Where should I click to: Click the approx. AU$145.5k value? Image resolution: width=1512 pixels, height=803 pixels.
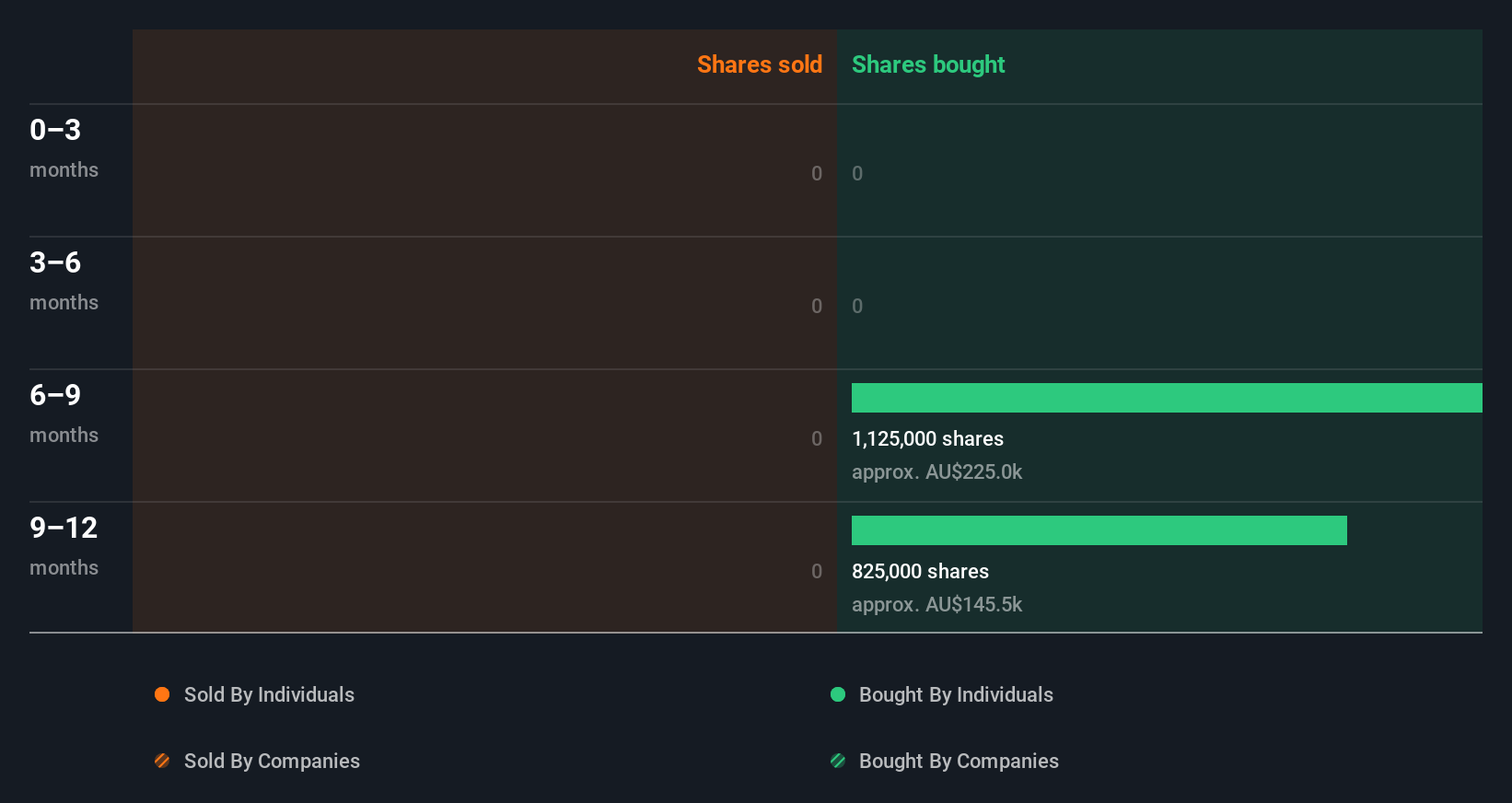point(936,604)
